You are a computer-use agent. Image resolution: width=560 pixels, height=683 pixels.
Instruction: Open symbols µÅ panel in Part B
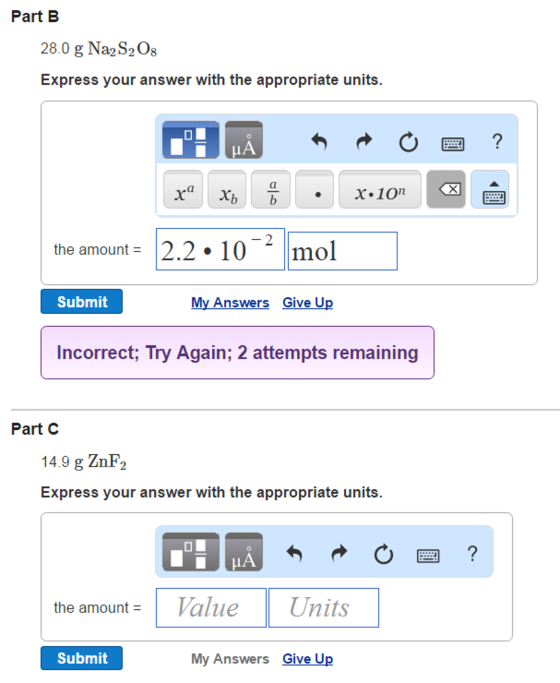click(x=244, y=140)
